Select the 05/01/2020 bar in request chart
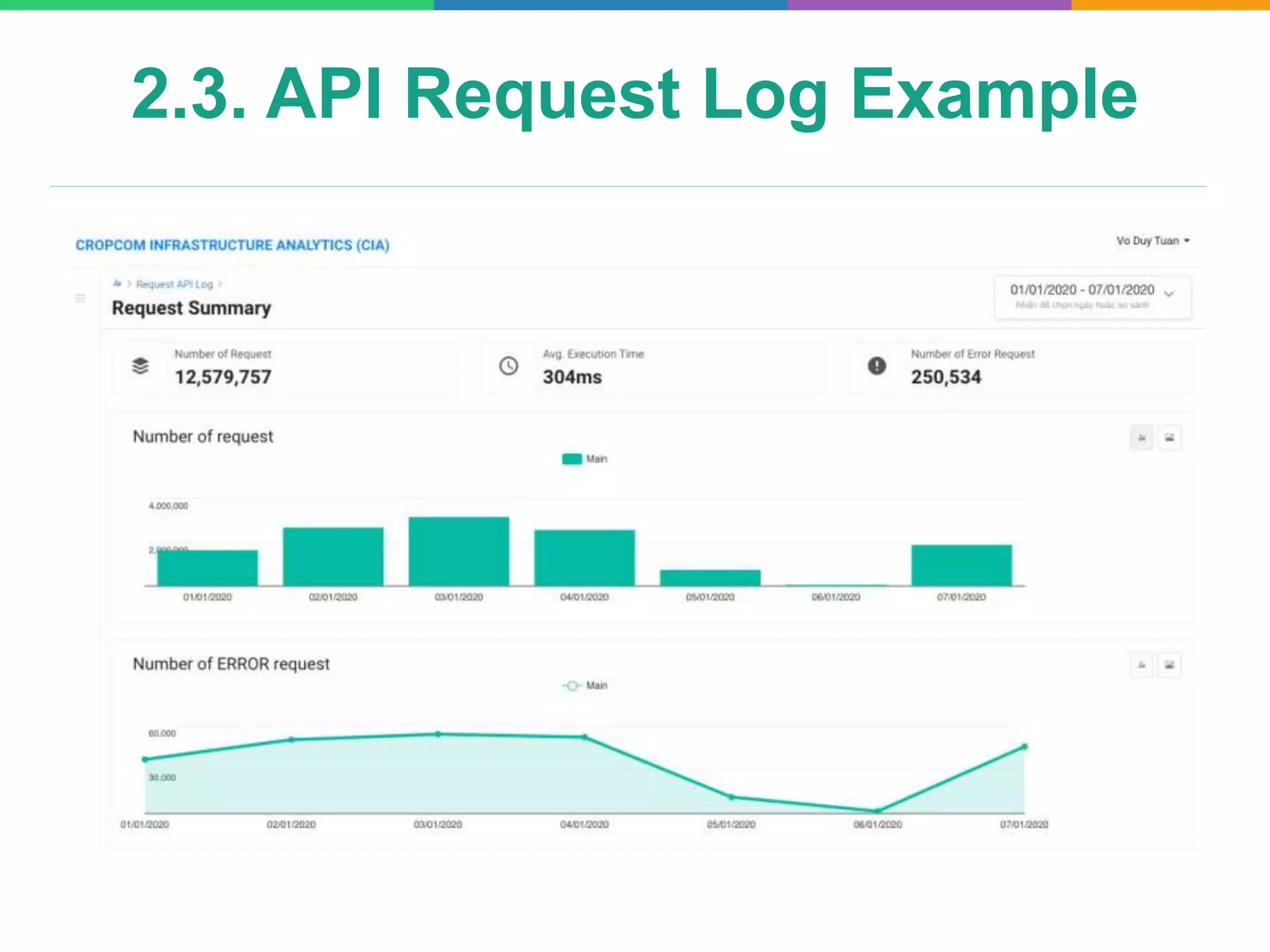Viewport: 1270px width, 952px height. 710,578
